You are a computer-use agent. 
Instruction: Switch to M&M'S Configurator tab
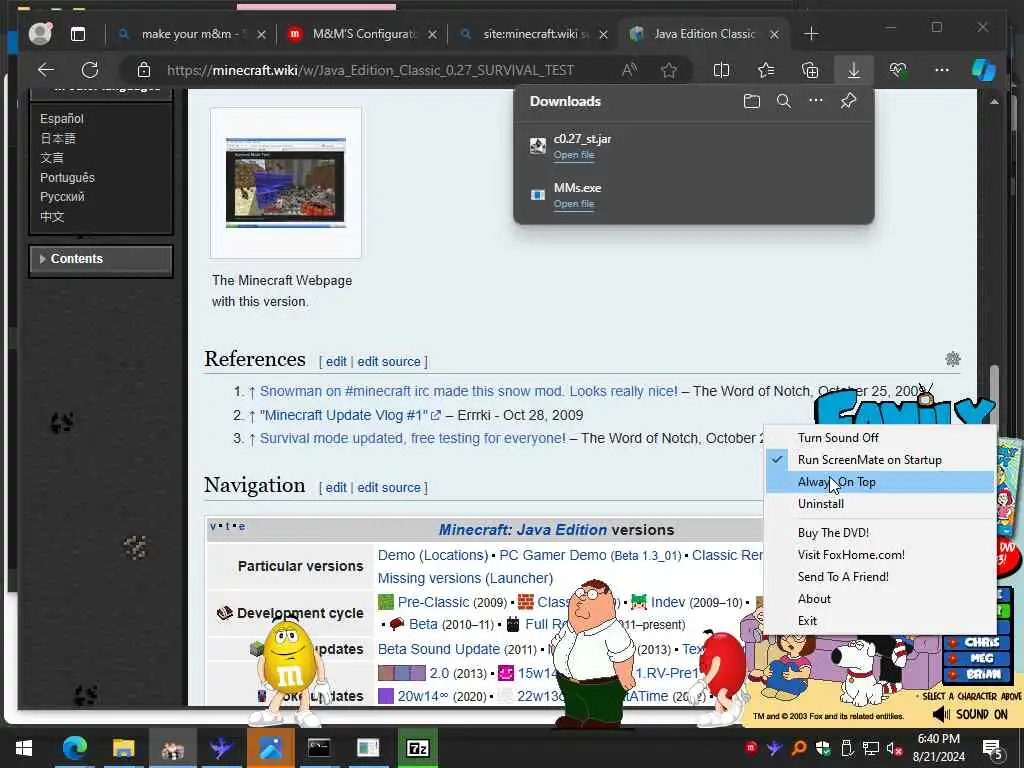coord(362,34)
